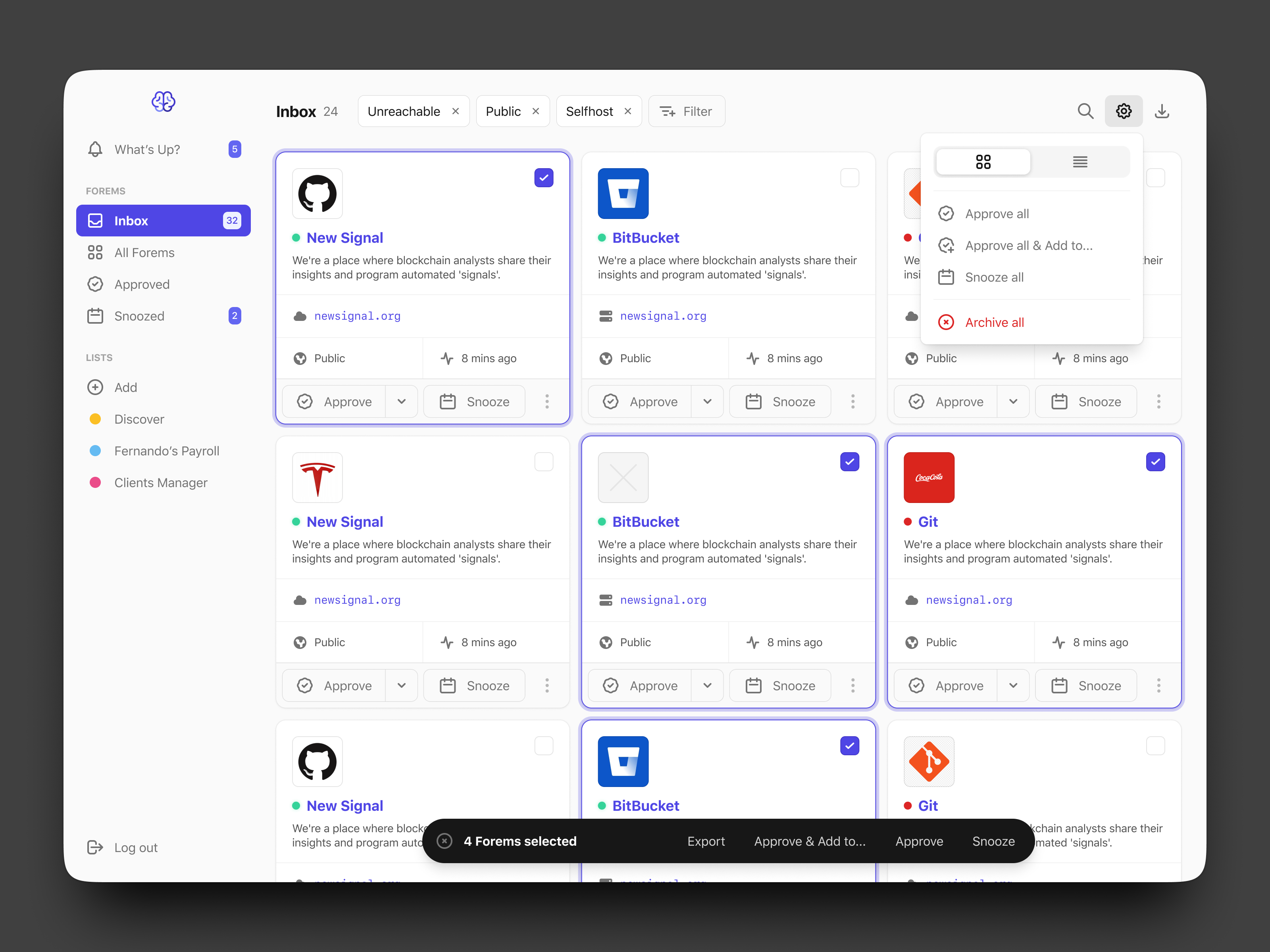The height and width of the screenshot is (952, 1270).
Task: Select Archive all from the settings menu
Action: coord(995,322)
